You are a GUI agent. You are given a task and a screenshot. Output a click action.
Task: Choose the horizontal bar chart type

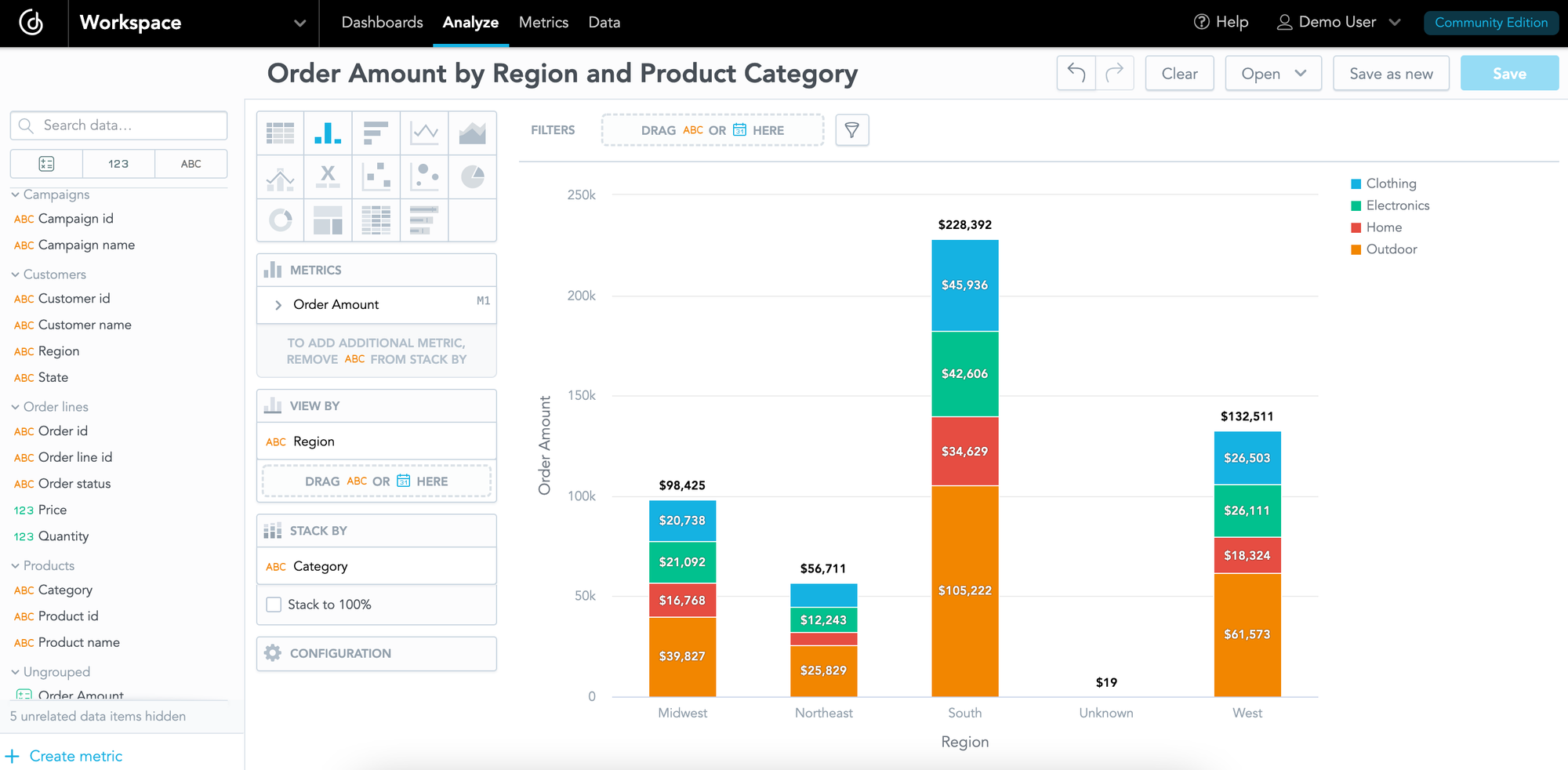tap(376, 132)
